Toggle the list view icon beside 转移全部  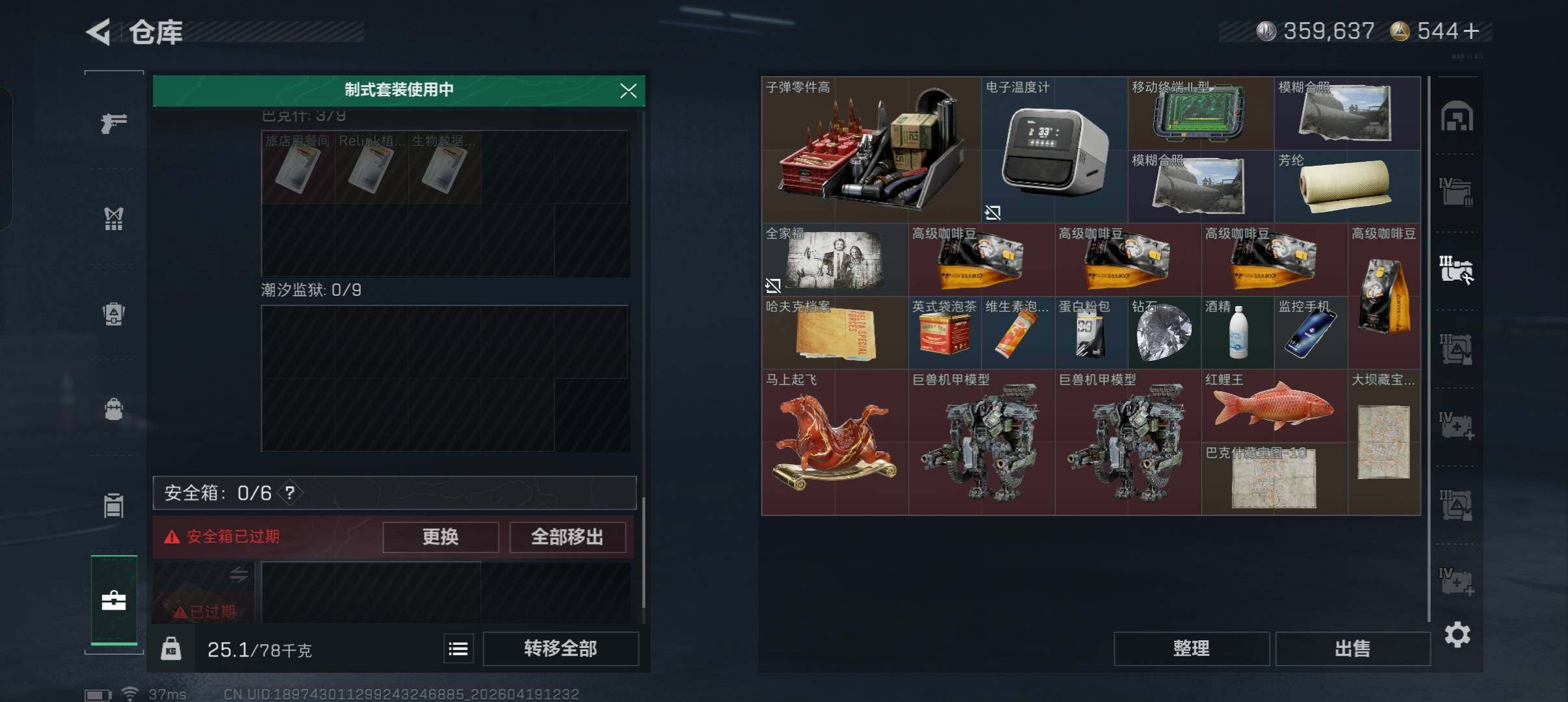tap(458, 648)
